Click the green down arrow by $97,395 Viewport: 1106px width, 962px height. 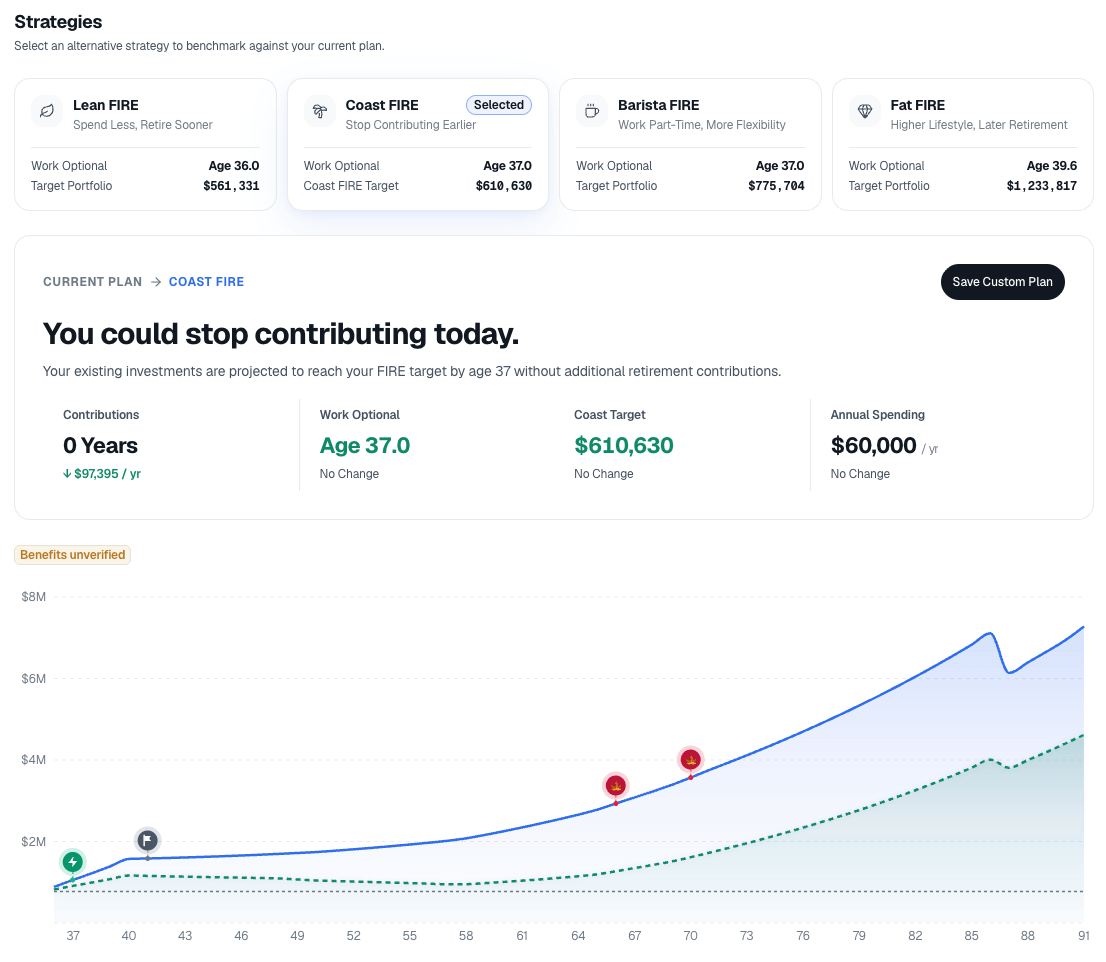67,474
